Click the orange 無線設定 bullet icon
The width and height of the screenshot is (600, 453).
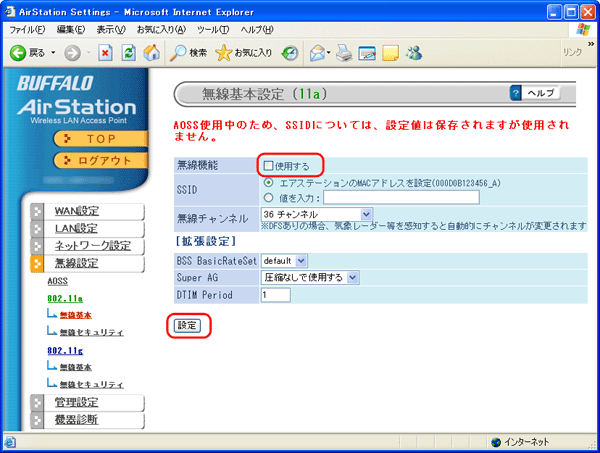(x=37, y=264)
